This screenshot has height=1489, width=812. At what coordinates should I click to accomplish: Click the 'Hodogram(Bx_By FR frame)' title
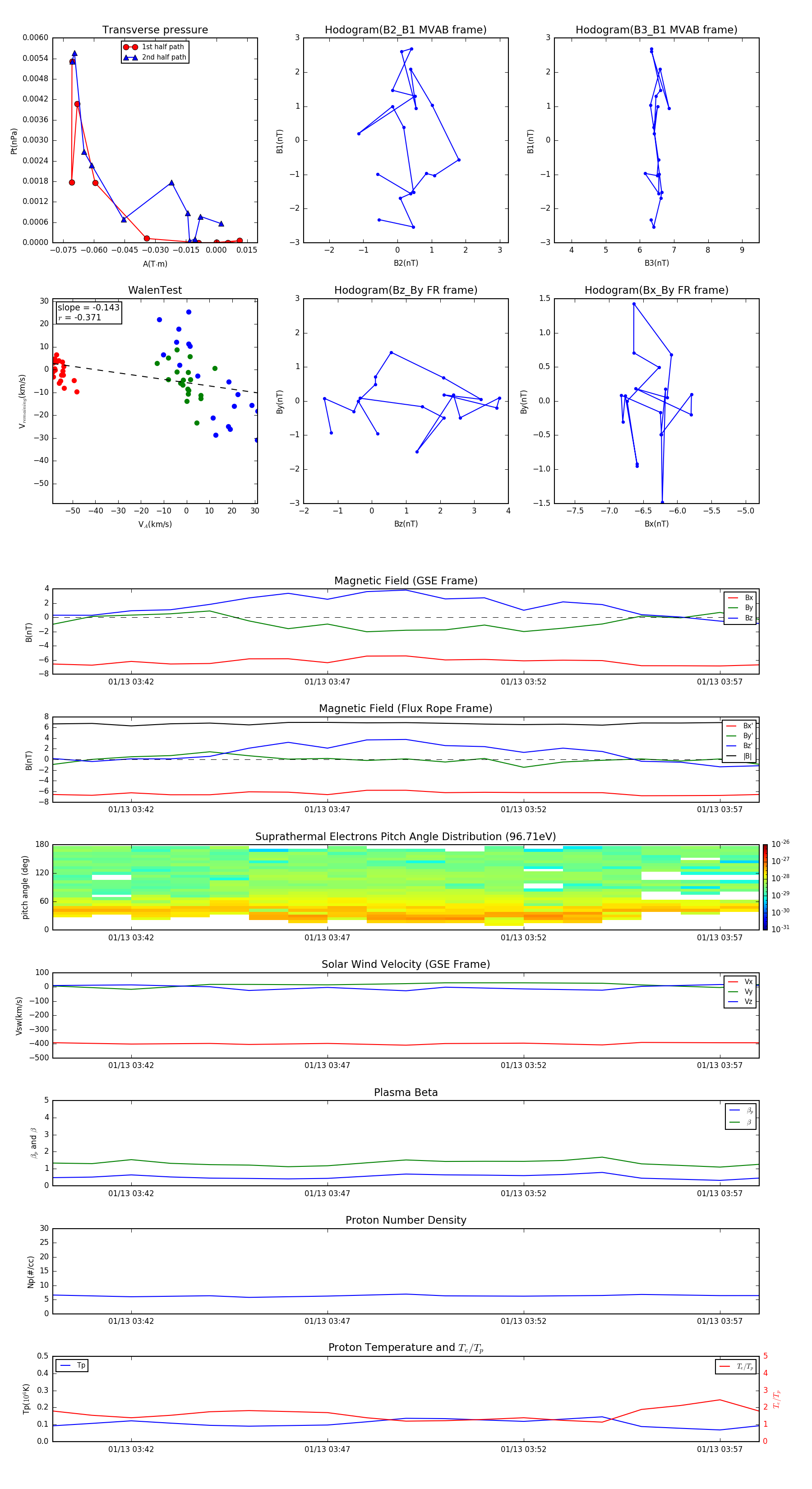point(656,290)
